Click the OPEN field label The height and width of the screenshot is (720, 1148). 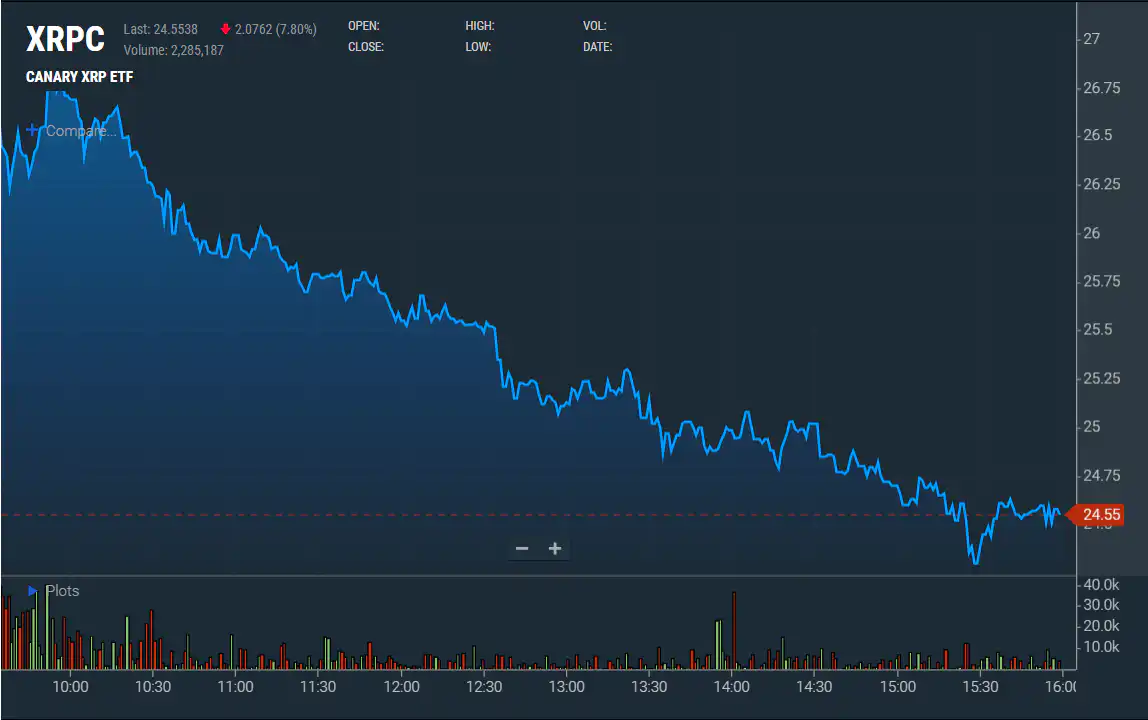[363, 26]
